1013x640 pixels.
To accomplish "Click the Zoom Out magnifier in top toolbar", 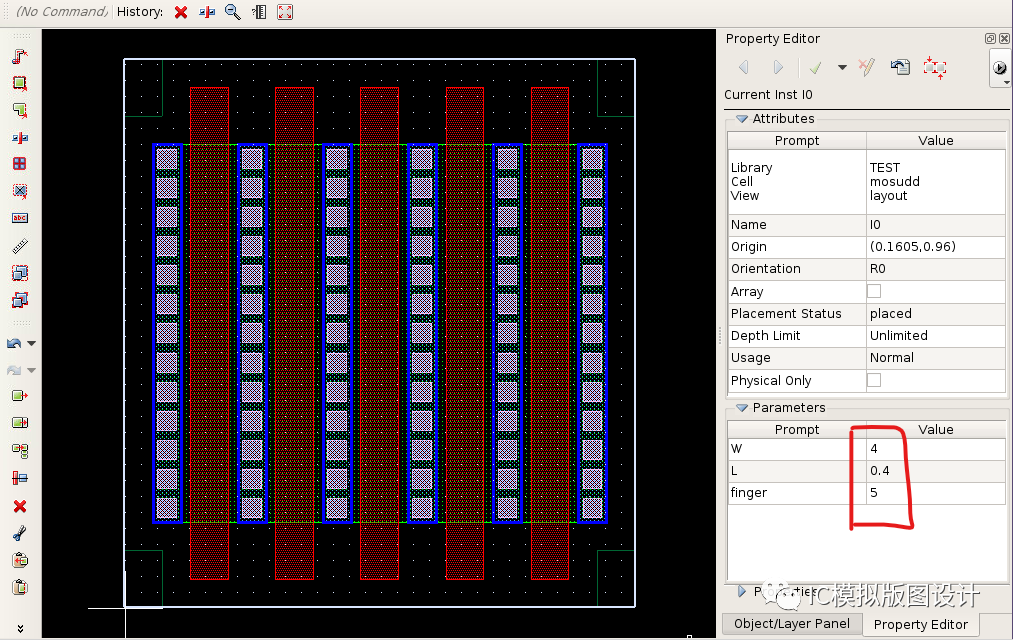I will pos(232,12).
